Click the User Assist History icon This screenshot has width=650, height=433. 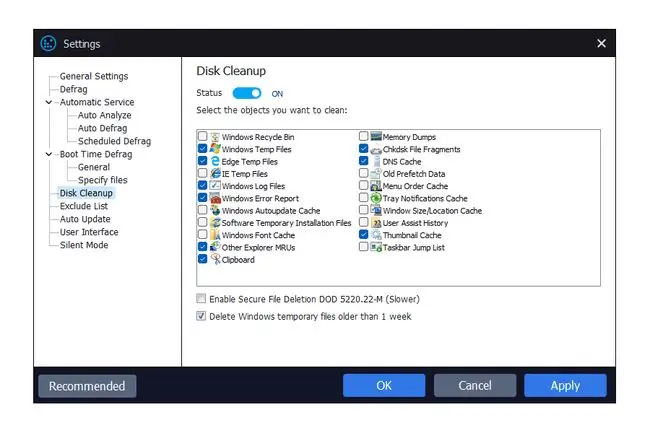pos(376,223)
